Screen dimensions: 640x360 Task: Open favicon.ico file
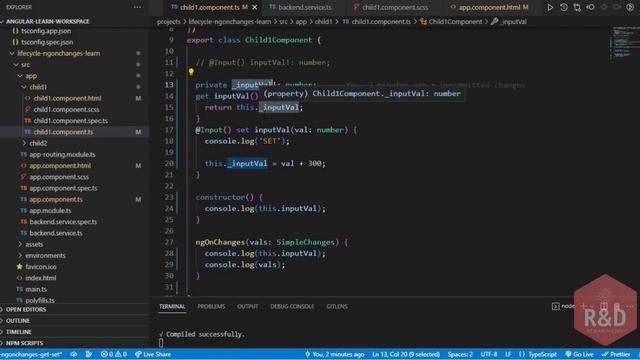pyautogui.click(x=41, y=267)
